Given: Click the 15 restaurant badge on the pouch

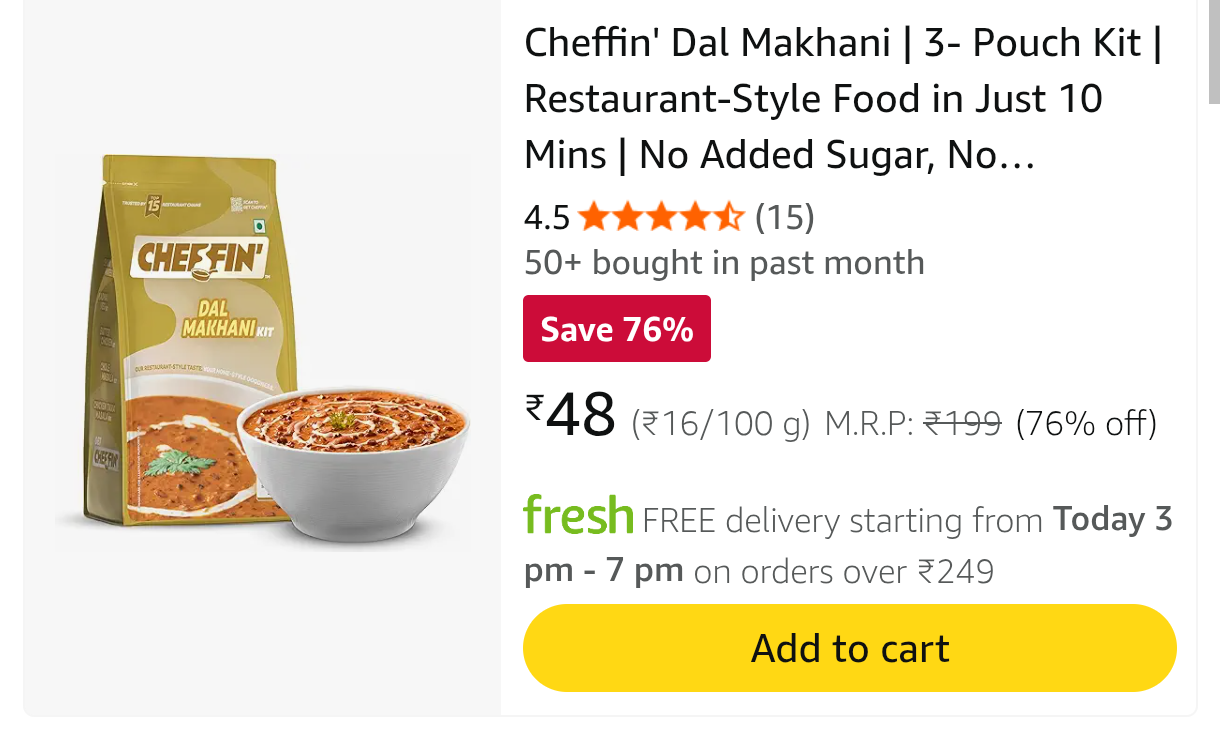Looking at the screenshot, I should click(153, 206).
